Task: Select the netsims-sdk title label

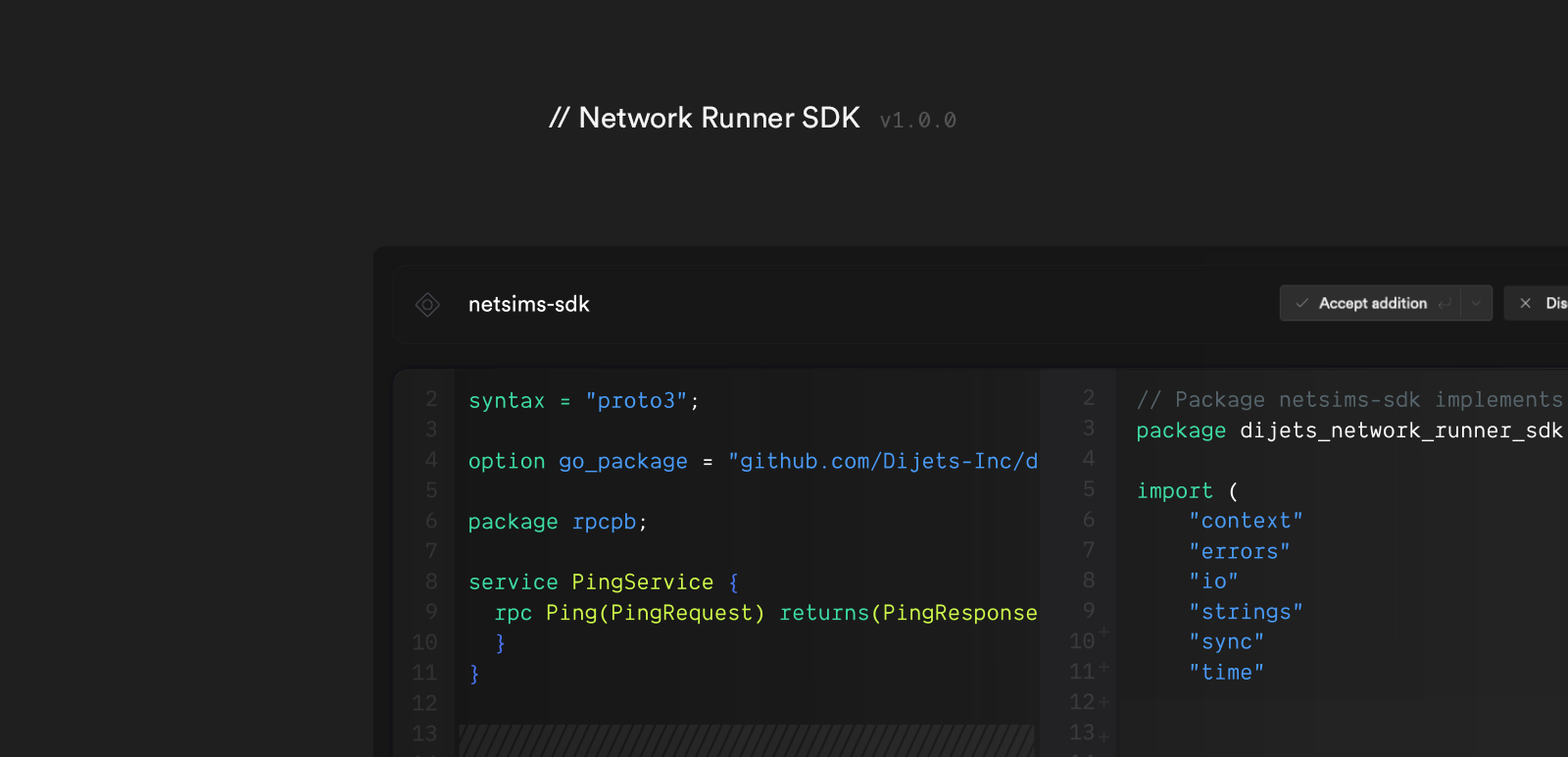Action: tap(528, 305)
